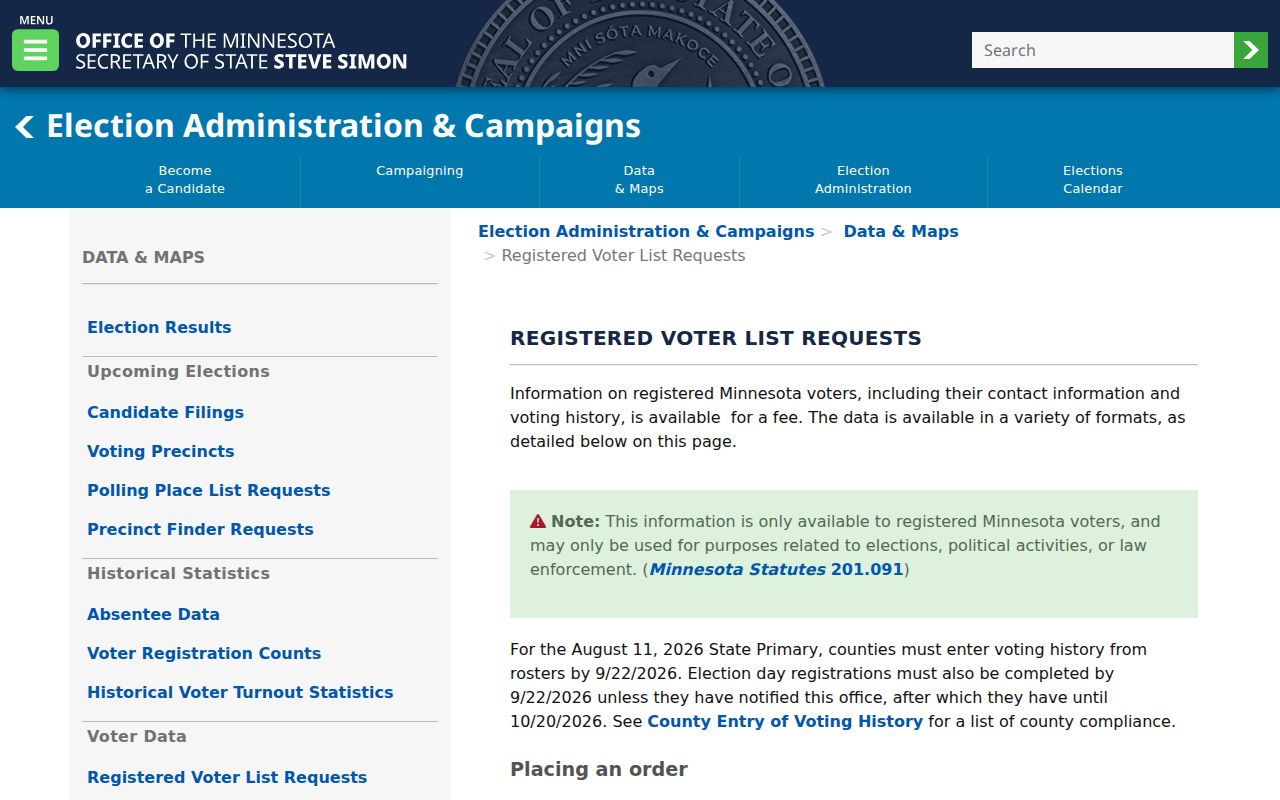Open Voter Registration Counts link
This screenshot has height=800, width=1280.
204,653
